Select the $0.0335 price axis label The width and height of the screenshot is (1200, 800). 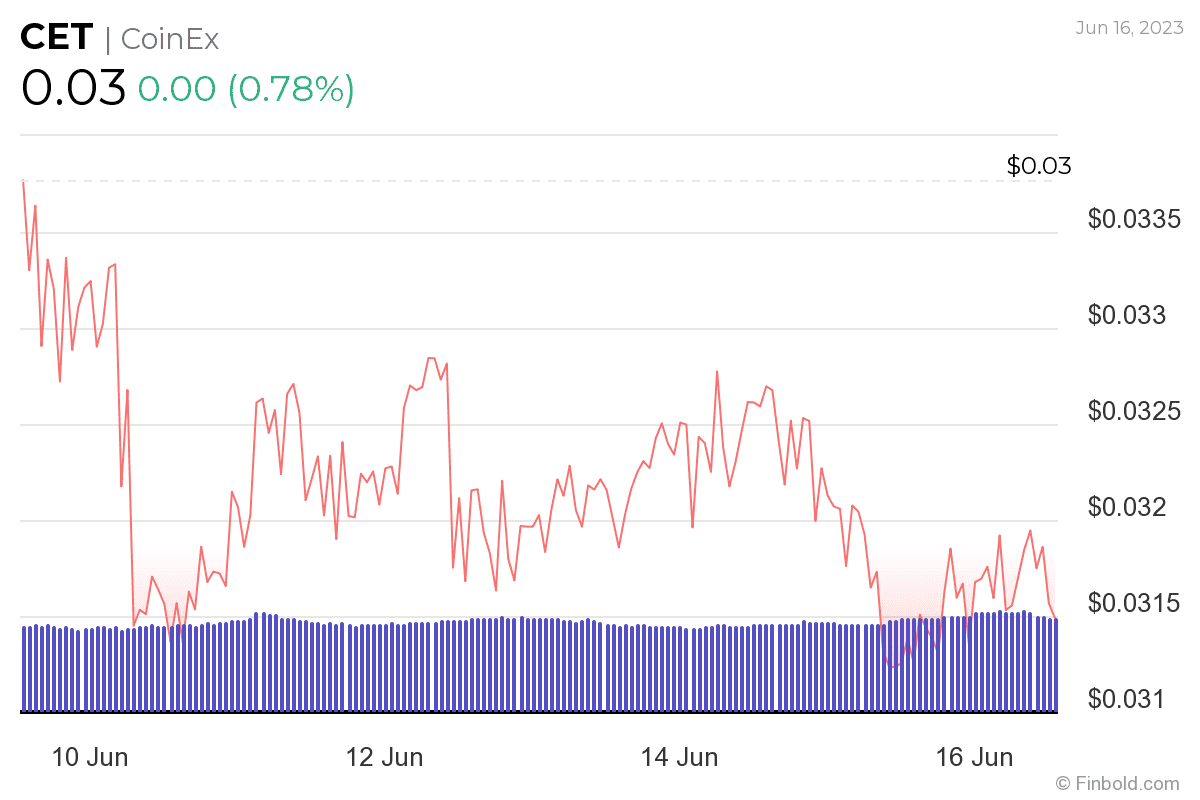point(1140,219)
